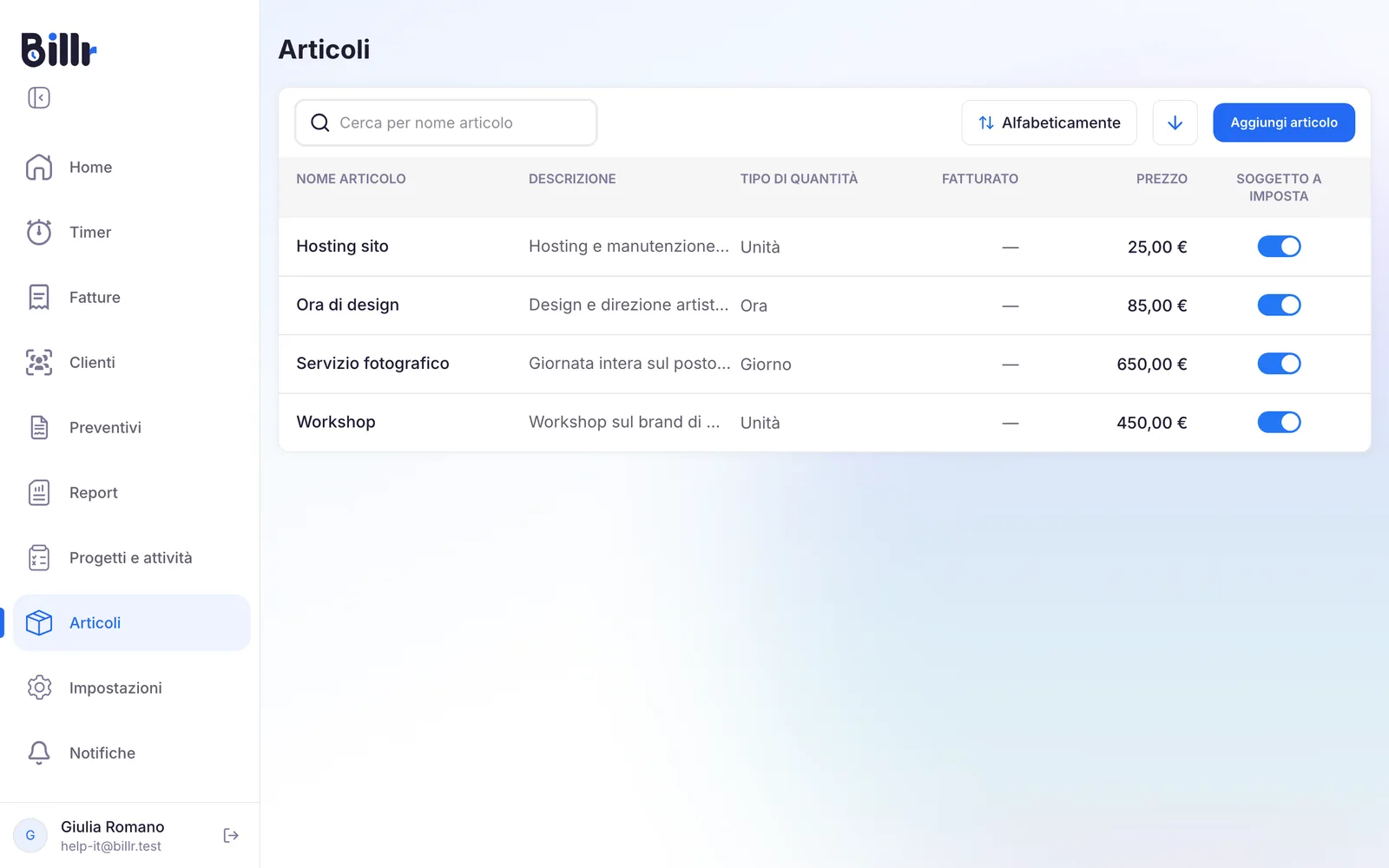Click Giulia Romano avatar

coord(30,835)
